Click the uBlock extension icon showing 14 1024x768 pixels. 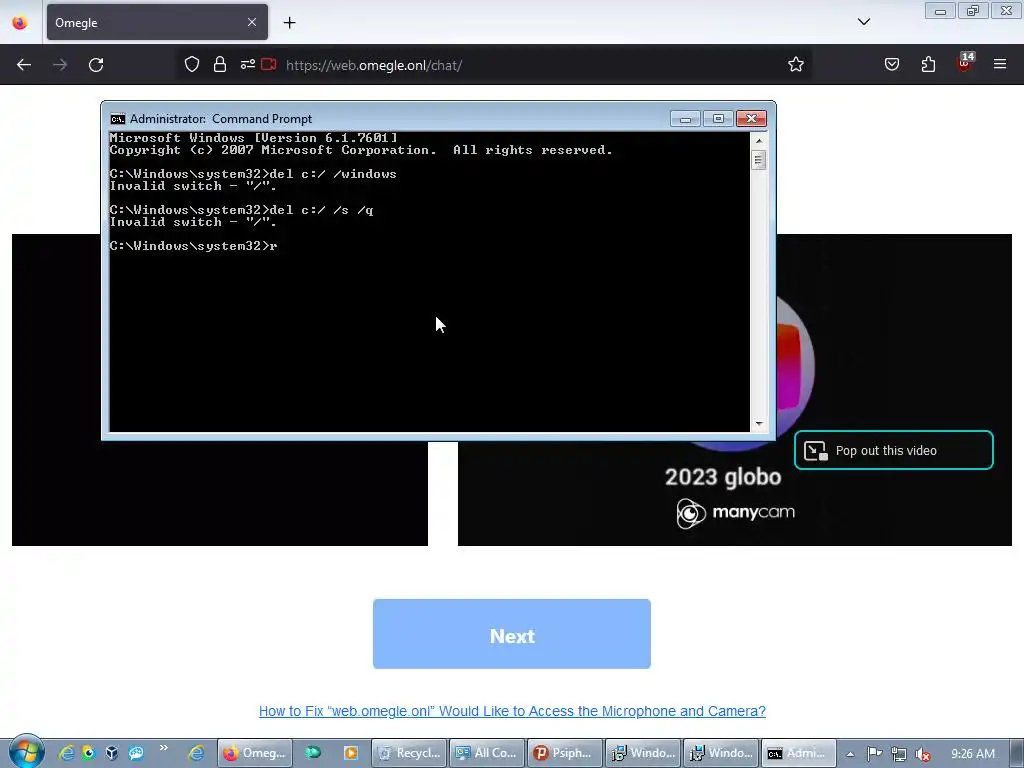pyautogui.click(x=965, y=63)
